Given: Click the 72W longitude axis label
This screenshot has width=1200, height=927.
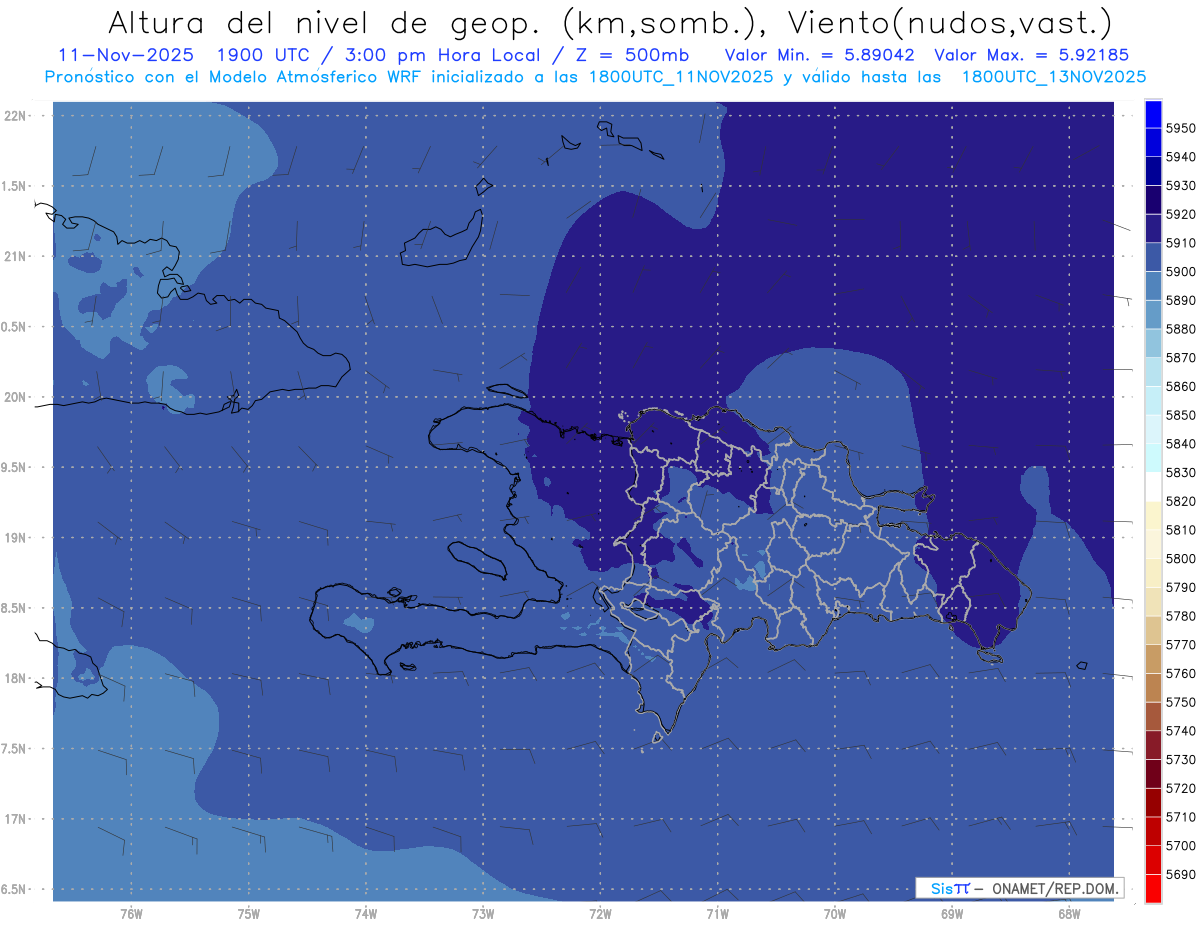Looking at the screenshot, I should click(601, 913).
